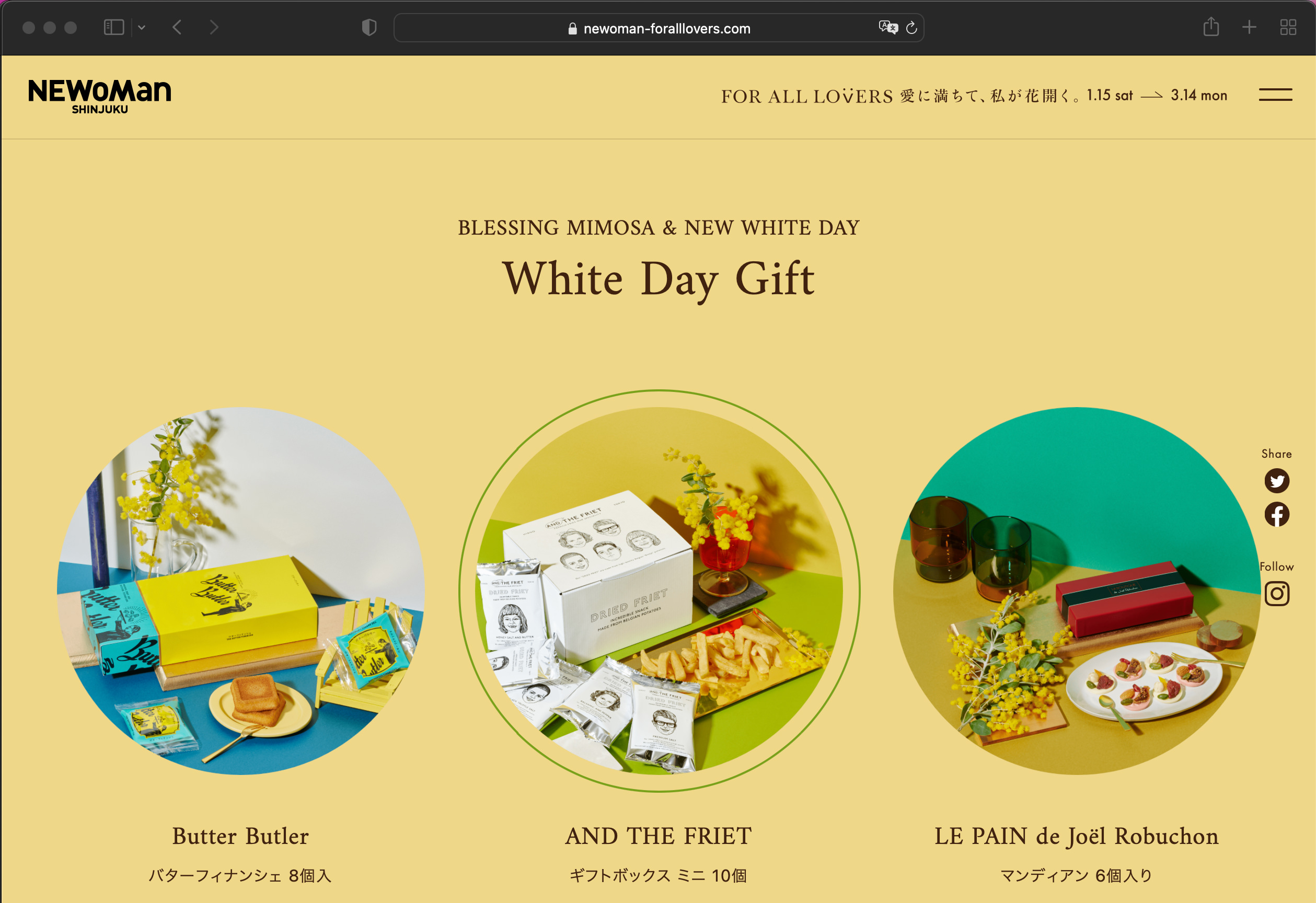Open Safari share sheet

(1210, 27)
